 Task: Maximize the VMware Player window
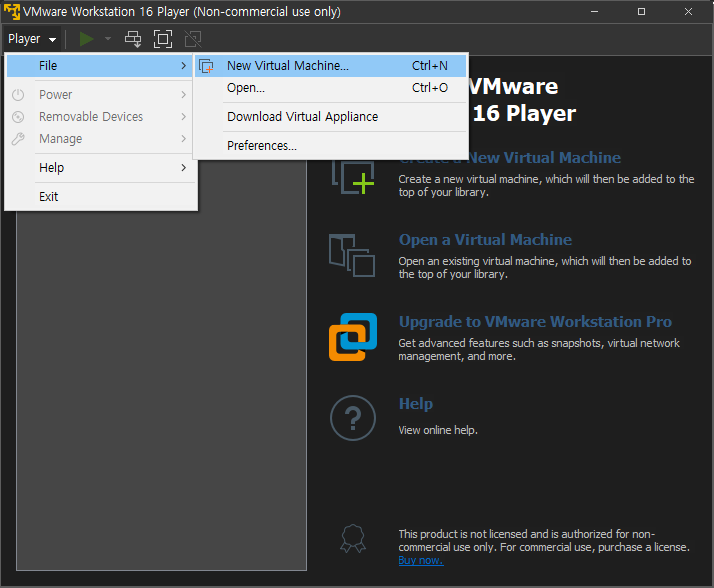(x=641, y=11)
